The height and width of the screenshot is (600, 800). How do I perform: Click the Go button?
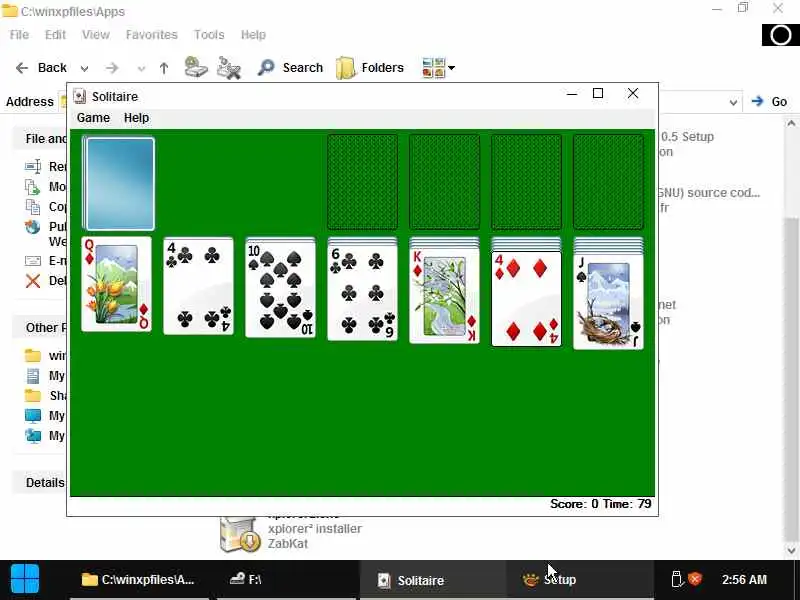pos(770,102)
